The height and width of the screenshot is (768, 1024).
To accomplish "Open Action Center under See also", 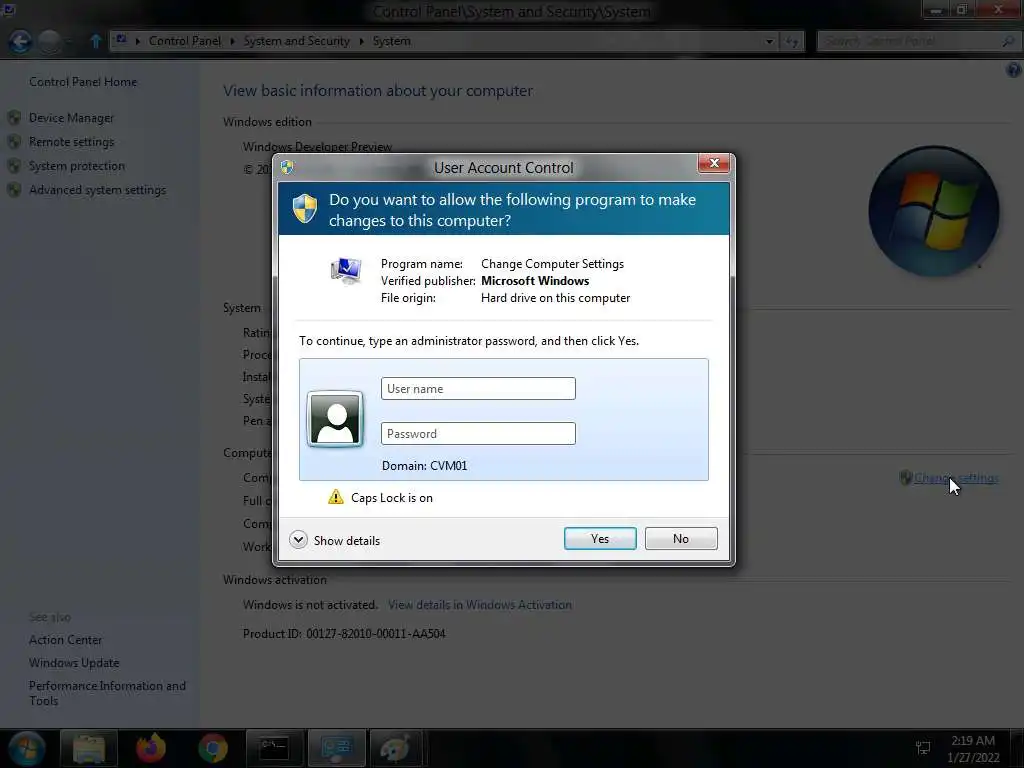I will 65,640.
